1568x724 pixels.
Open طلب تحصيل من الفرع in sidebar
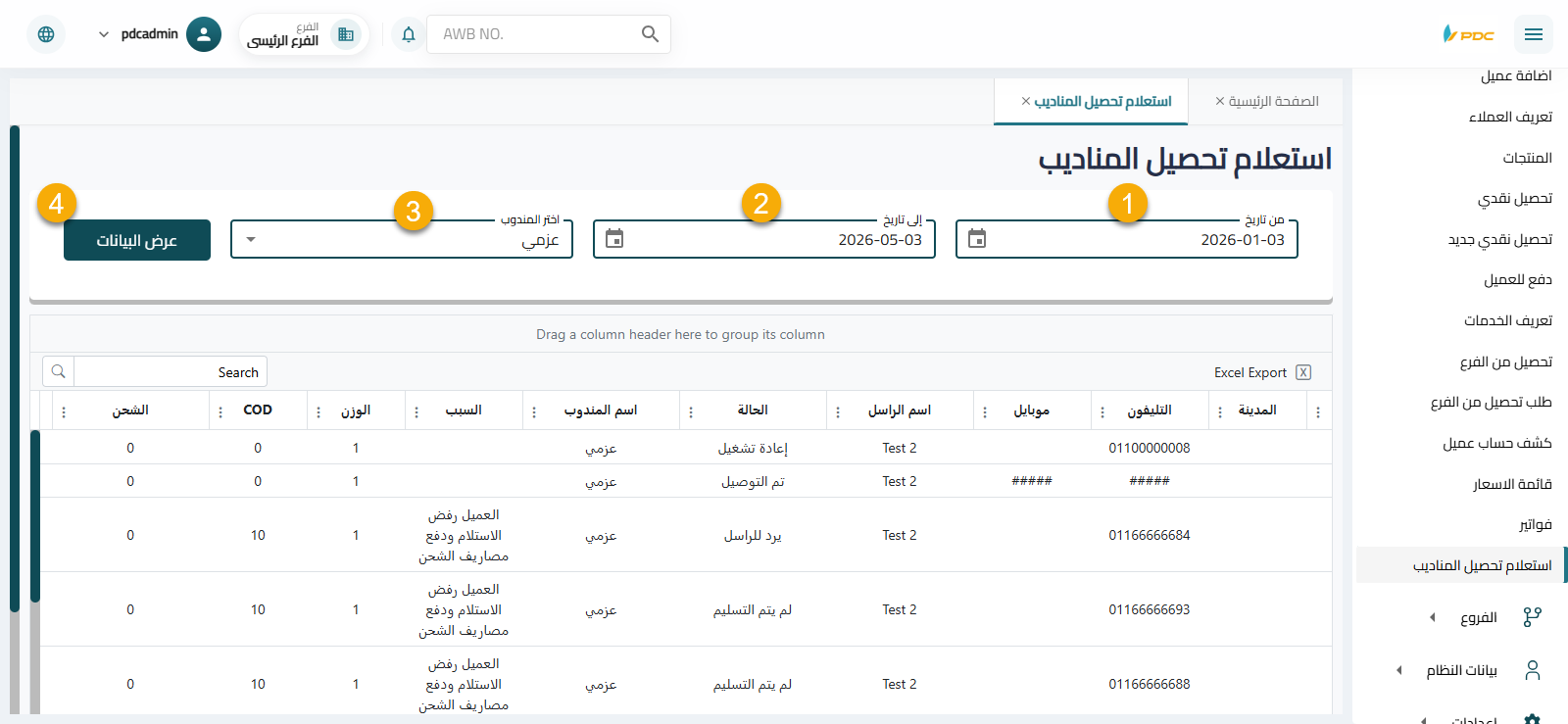1491,402
